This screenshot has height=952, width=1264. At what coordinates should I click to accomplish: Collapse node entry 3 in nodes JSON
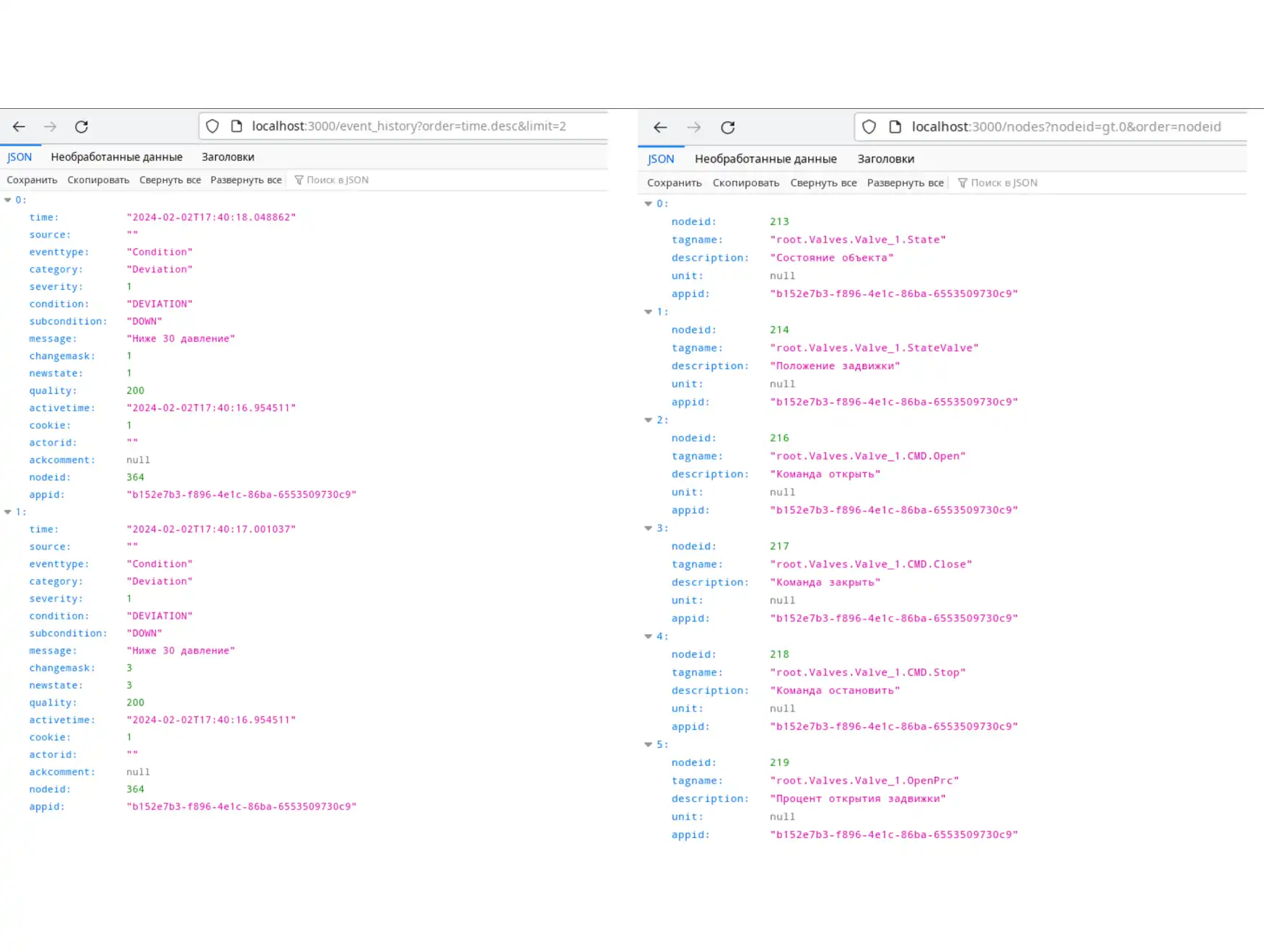[648, 528]
